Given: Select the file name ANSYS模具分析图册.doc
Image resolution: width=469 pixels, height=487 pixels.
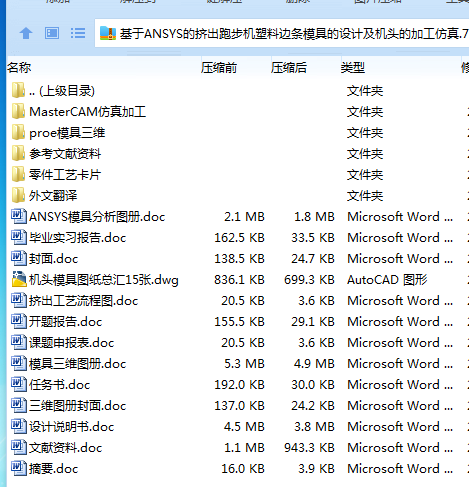Looking at the screenshot, I should (x=97, y=217).
